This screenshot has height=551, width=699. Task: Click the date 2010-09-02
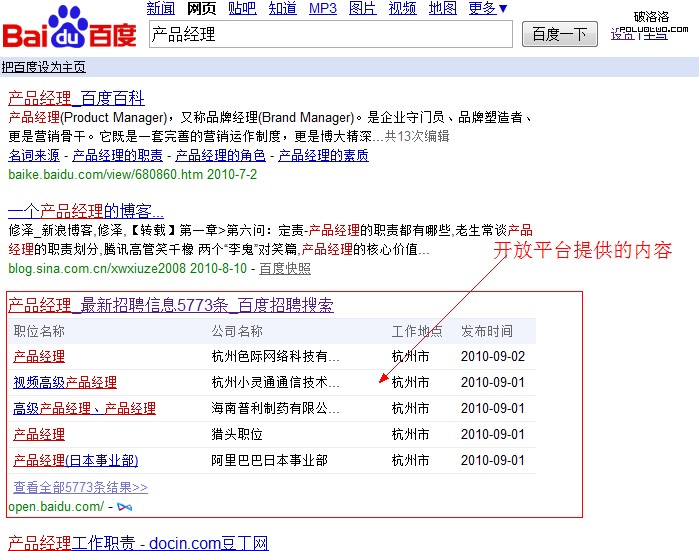click(493, 356)
